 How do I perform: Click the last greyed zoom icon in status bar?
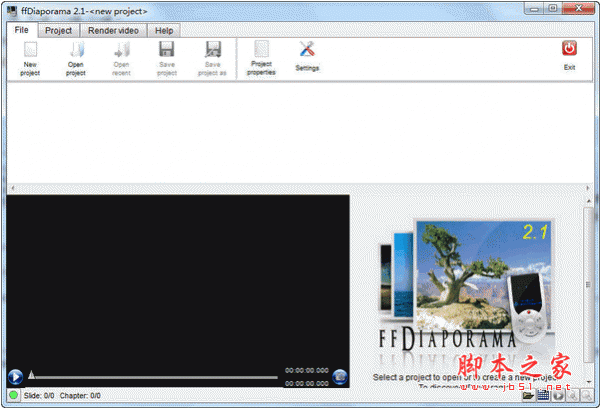(587, 395)
